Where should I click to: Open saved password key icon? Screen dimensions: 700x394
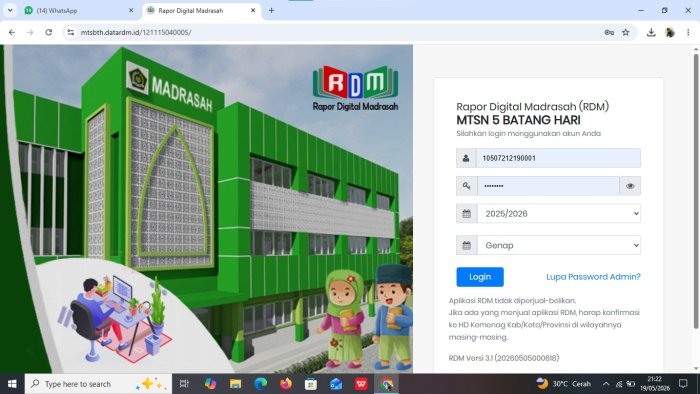609,32
